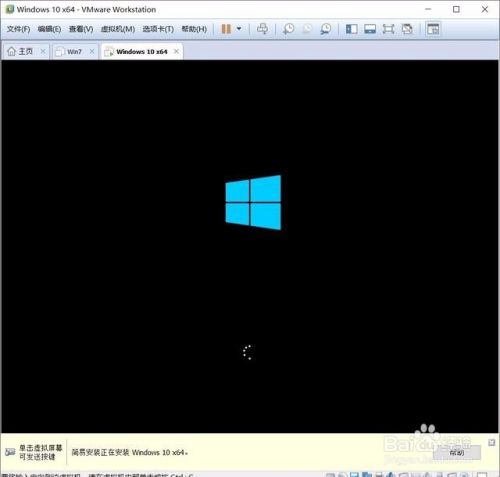Screen dimensions: 500x477
Task: Enter full screen mode icon
Action: pyautogui.click(x=388, y=29)
